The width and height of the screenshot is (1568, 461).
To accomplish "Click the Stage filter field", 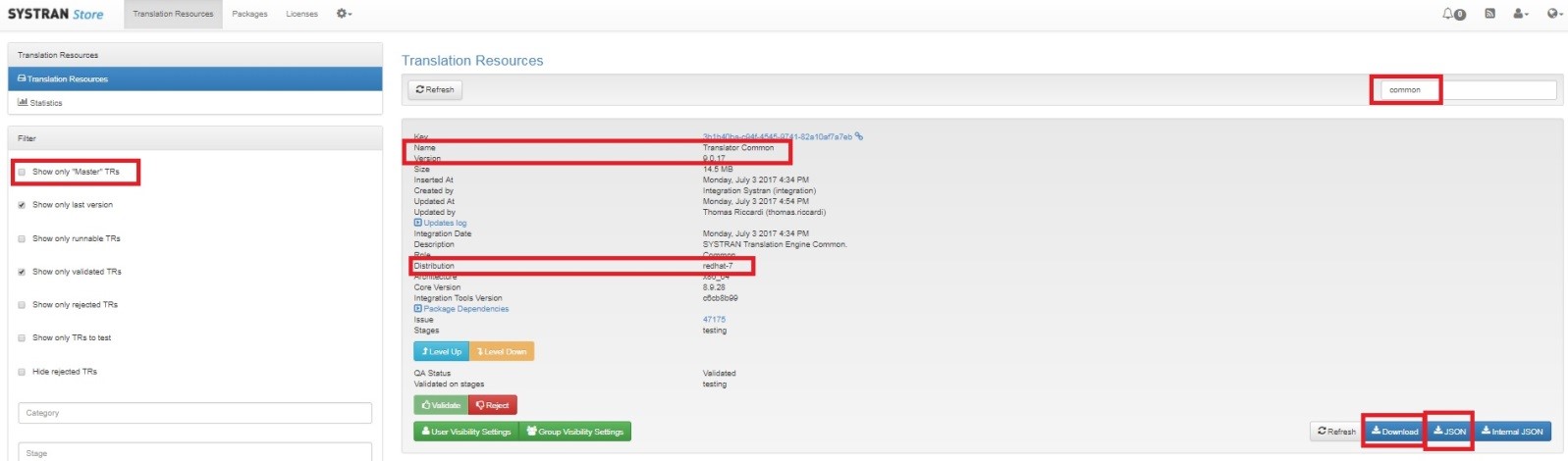I will (x=194, y=452).
